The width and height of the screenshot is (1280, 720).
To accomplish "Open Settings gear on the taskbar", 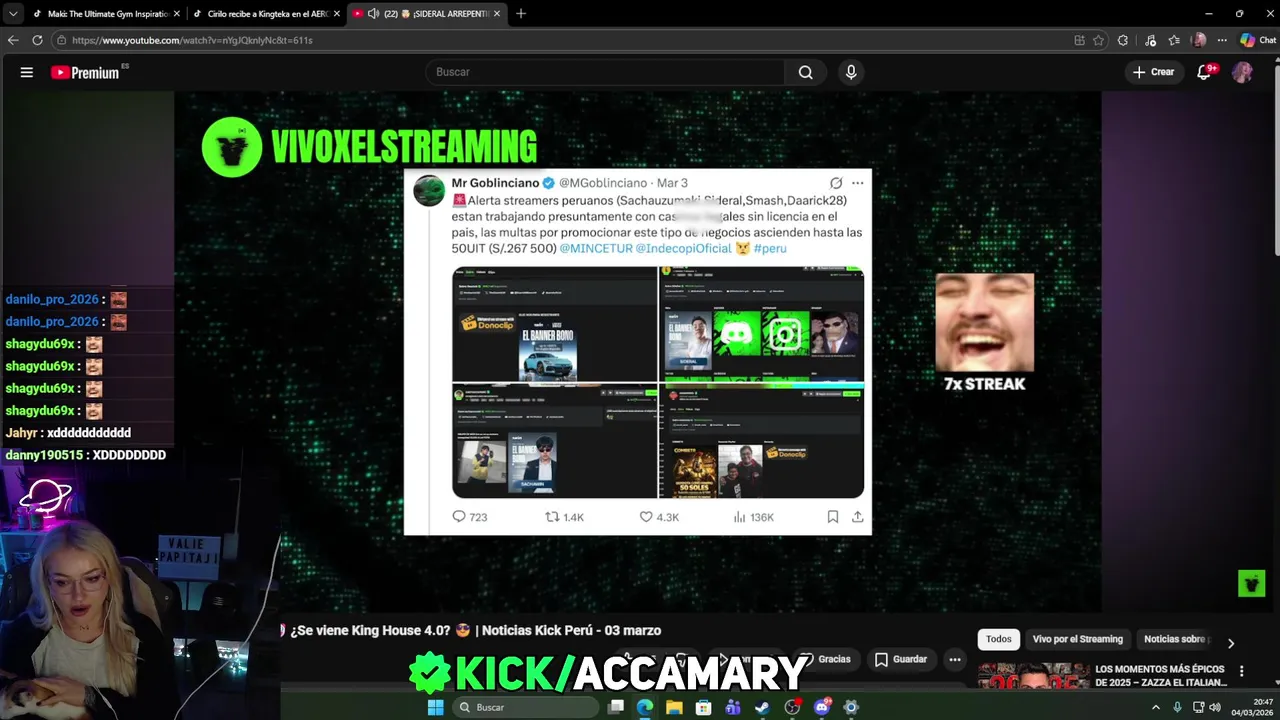I will [851, 707].
